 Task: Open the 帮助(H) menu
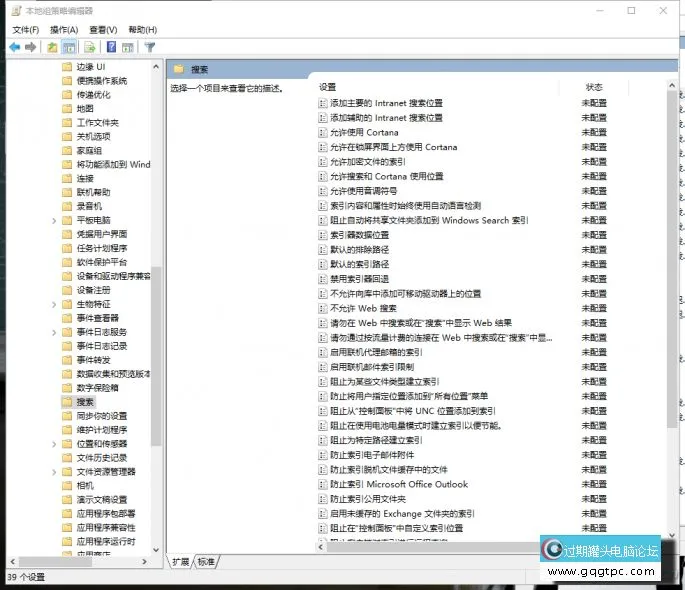pos(142,30)
